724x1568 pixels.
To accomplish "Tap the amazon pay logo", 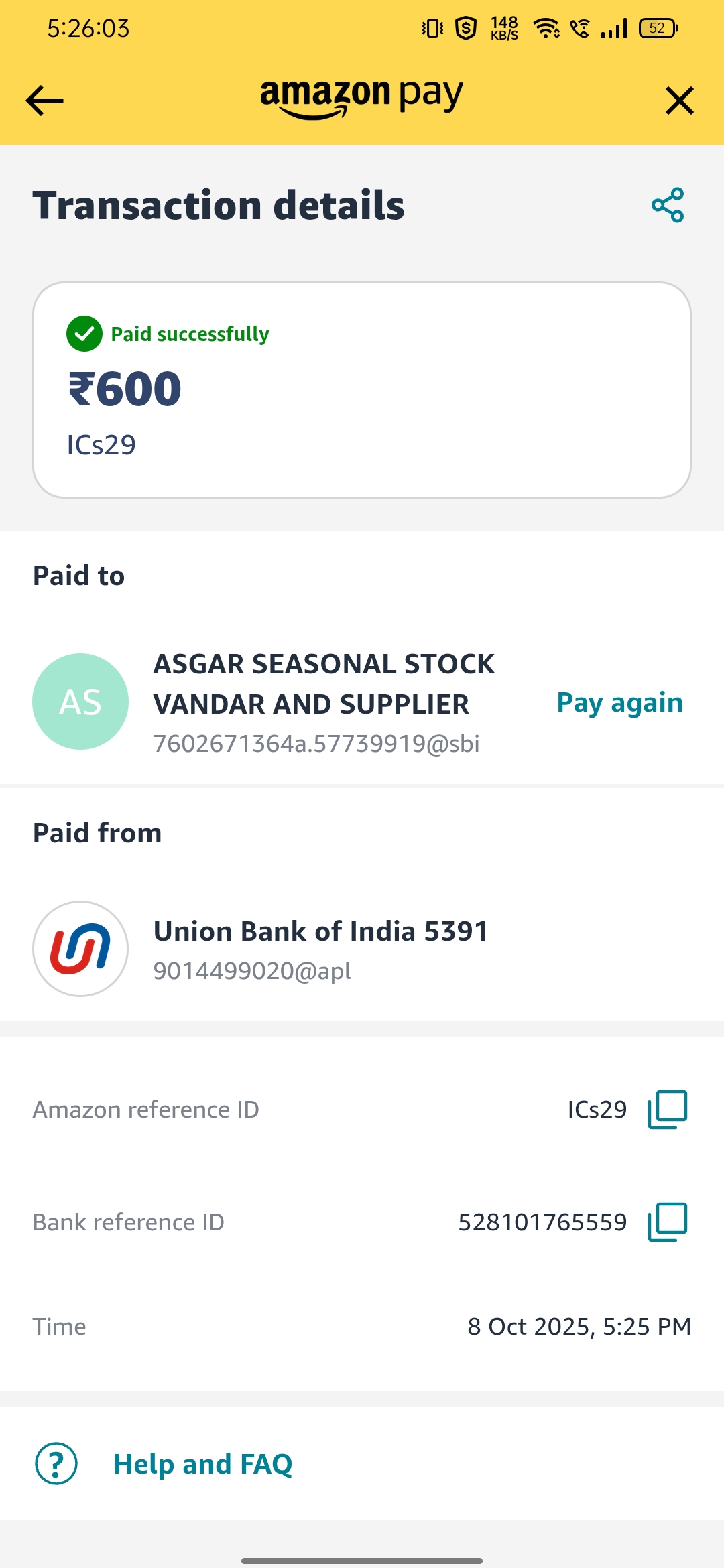I will (362, 98).
